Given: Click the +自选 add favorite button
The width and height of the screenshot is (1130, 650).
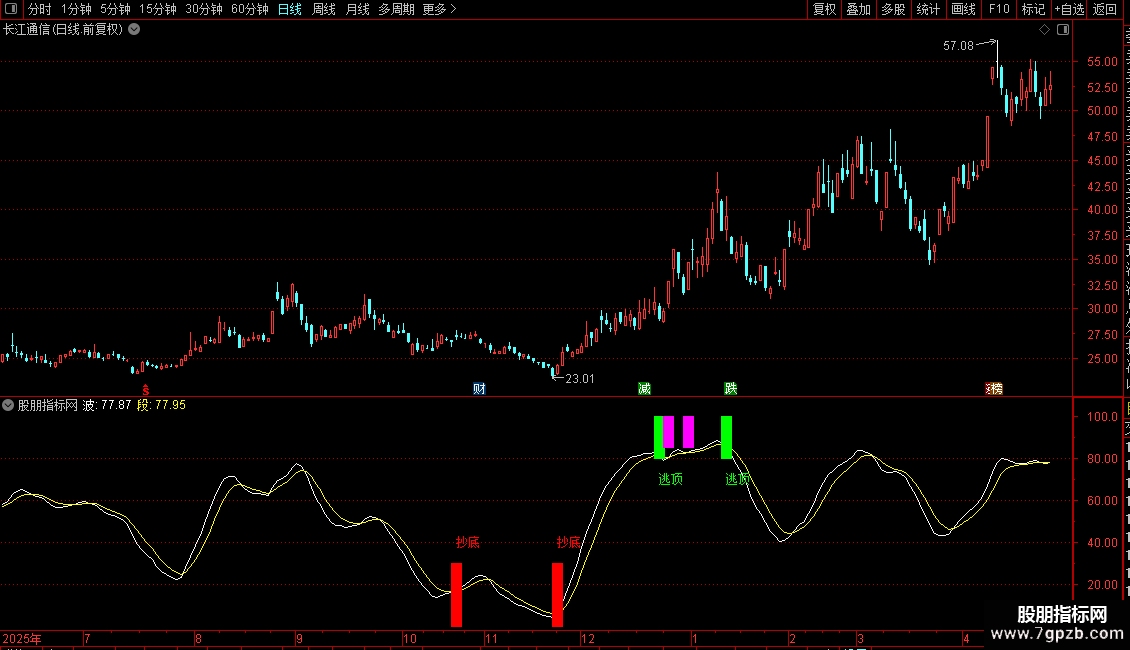Looking at the screenshot, I should point(1069,9).
